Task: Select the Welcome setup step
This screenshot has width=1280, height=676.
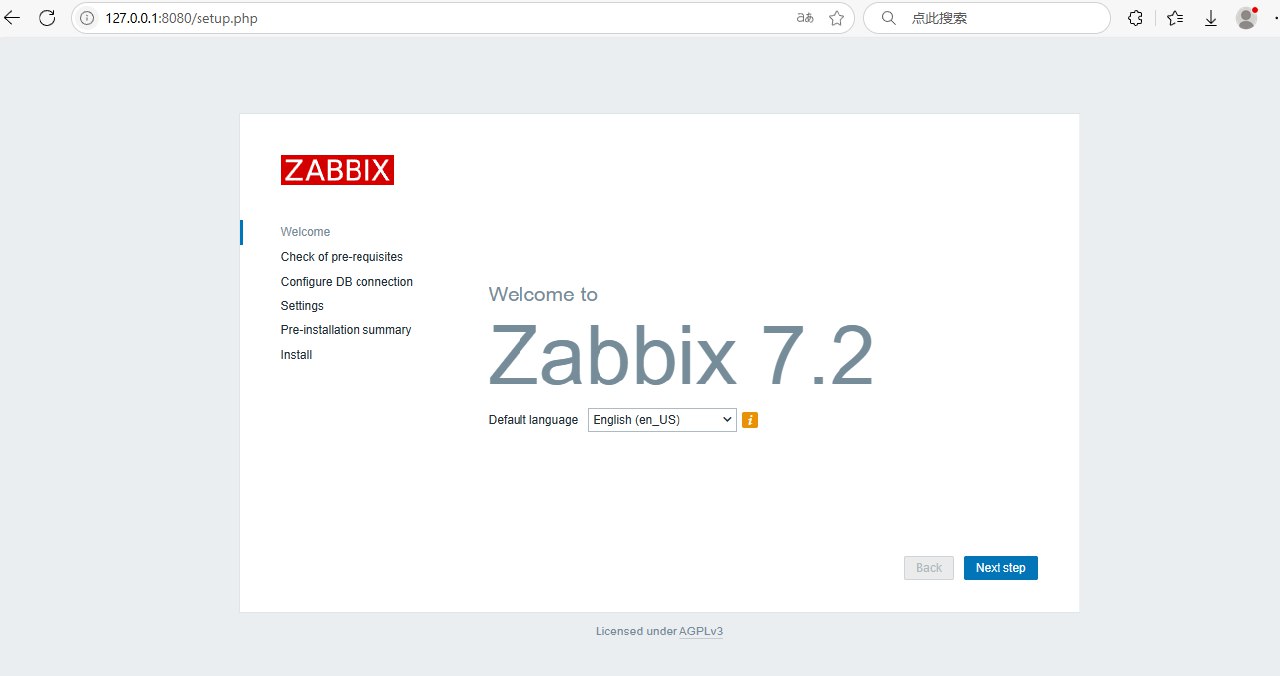Action: pyautogui.click(x=305, y=232)
